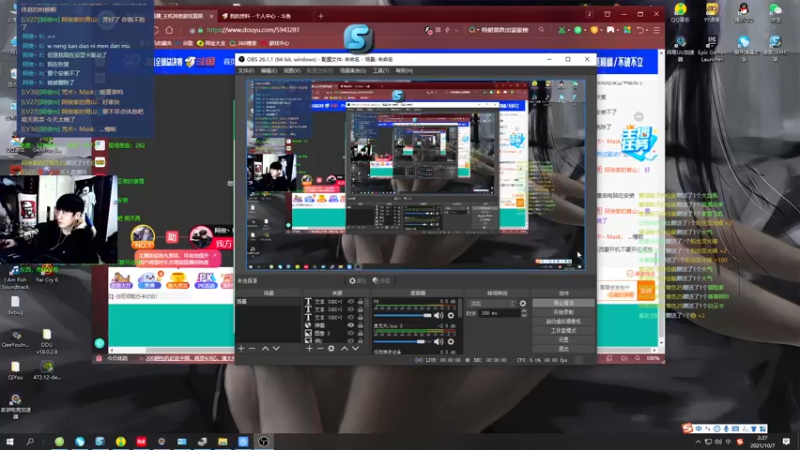Show hidden system tray icons chevron
This screenshot has height=450, width=800.
tap(698, 442)
